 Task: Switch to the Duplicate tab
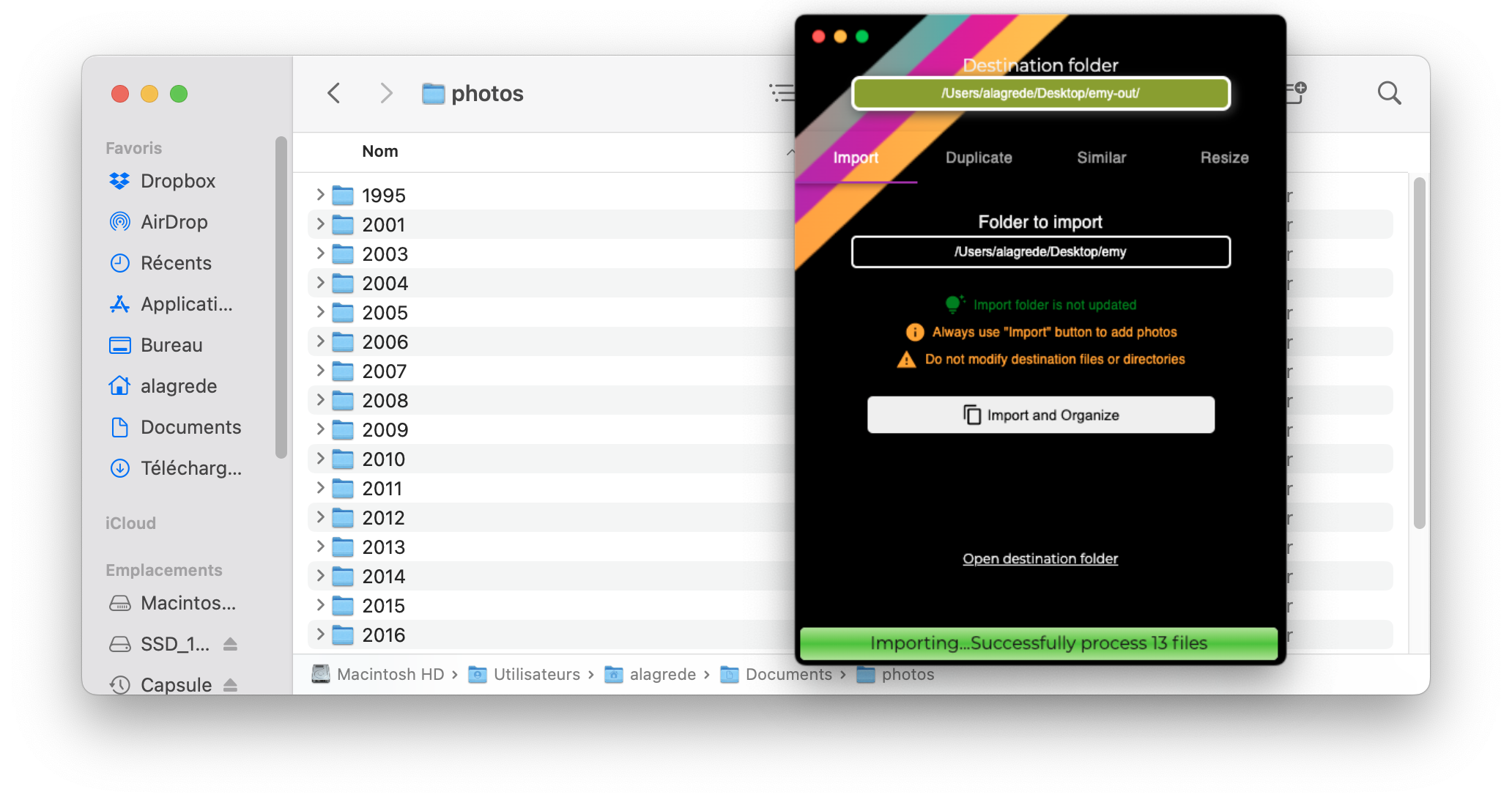pyautogui.click(x=979, y=158)
